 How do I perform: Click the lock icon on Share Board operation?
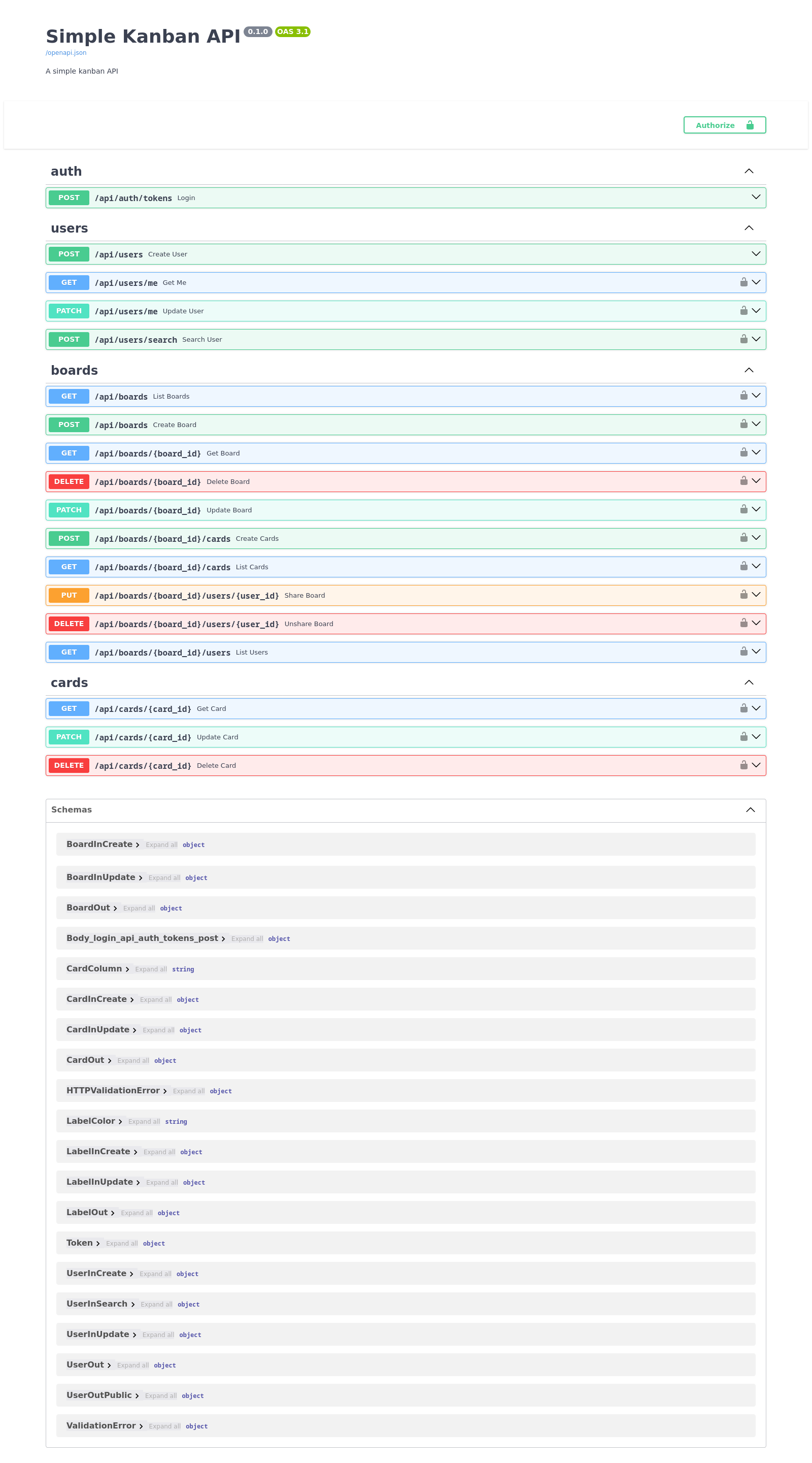[x=743, y=595]
